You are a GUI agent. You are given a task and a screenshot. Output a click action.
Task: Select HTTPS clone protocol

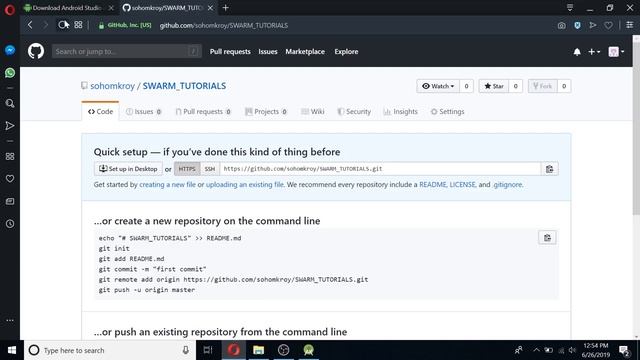tap(187, 169)
